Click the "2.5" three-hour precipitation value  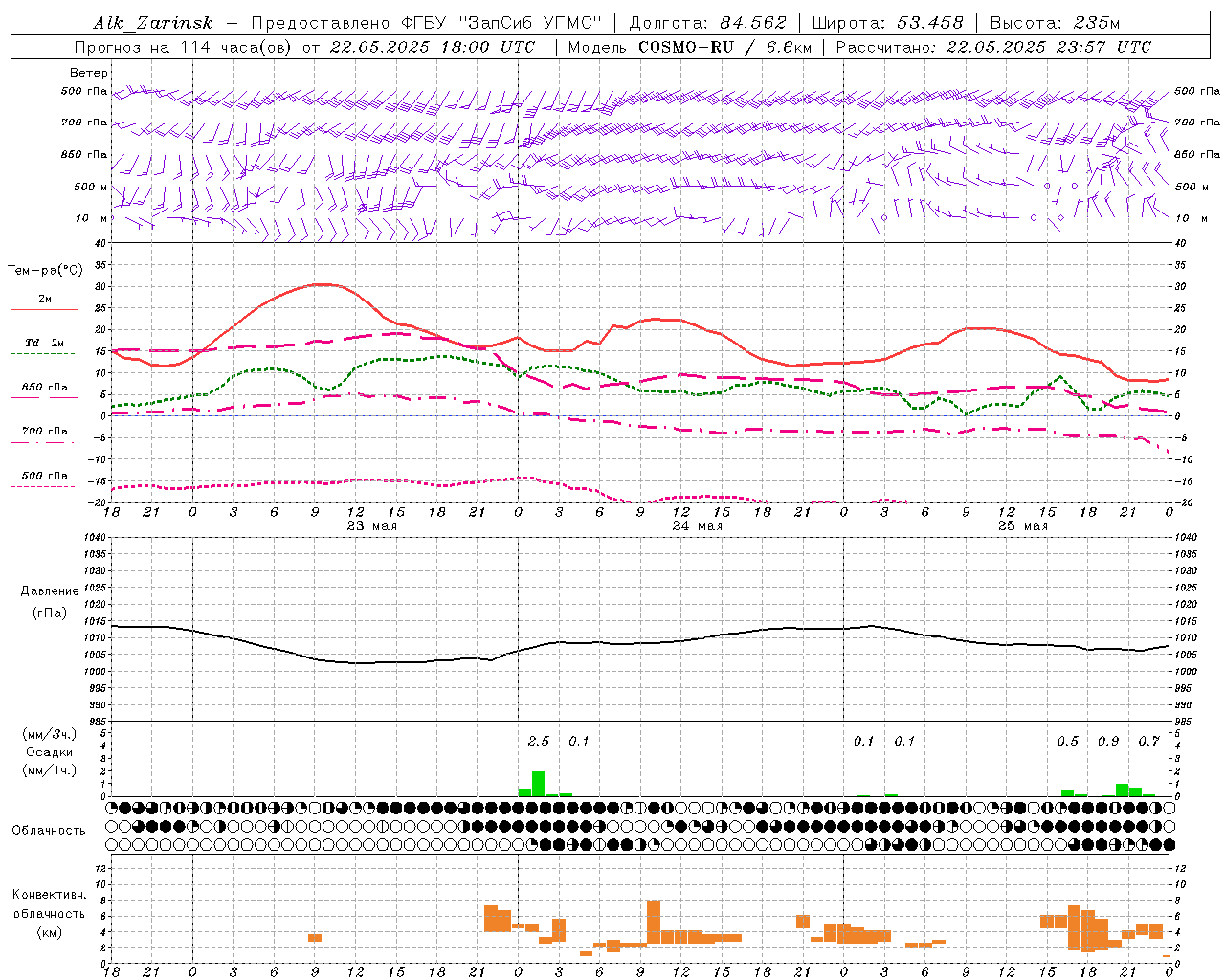(x=539, y=741)
